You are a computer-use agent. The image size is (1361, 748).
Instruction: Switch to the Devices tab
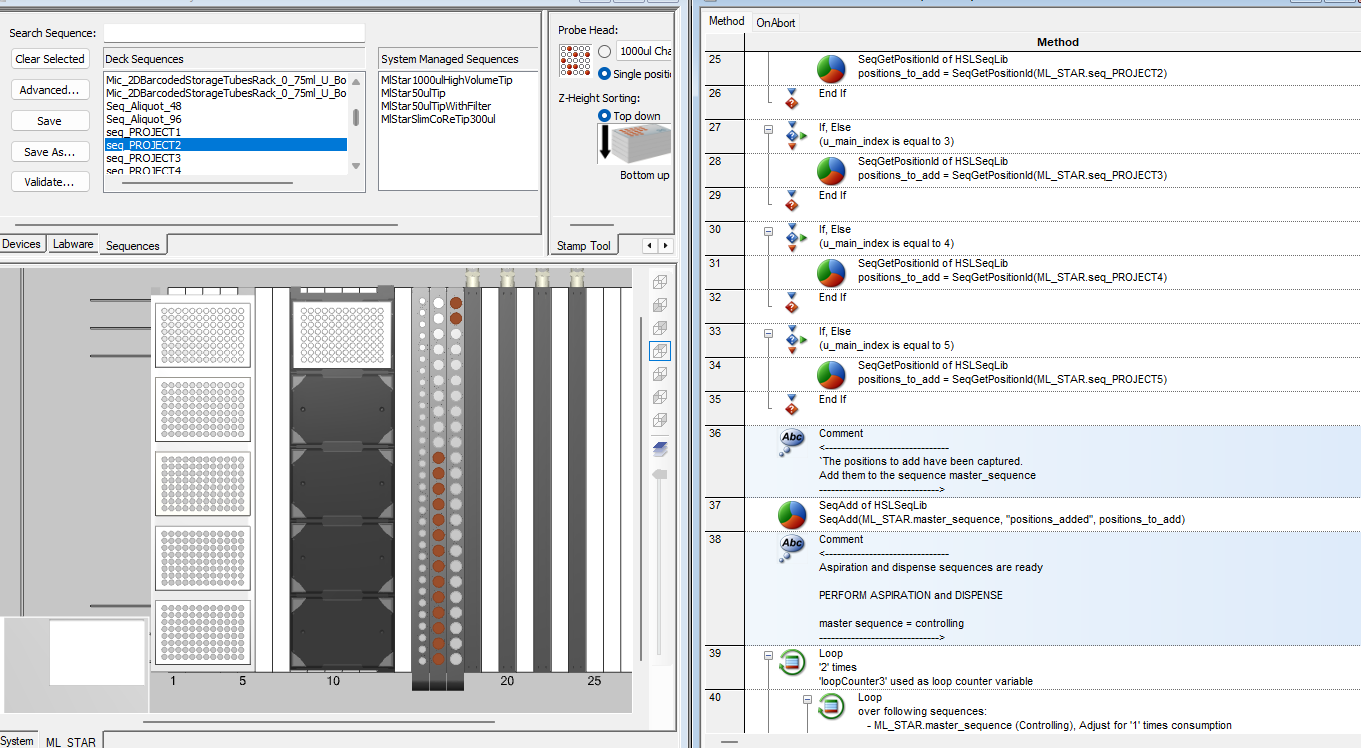[22, 244]
